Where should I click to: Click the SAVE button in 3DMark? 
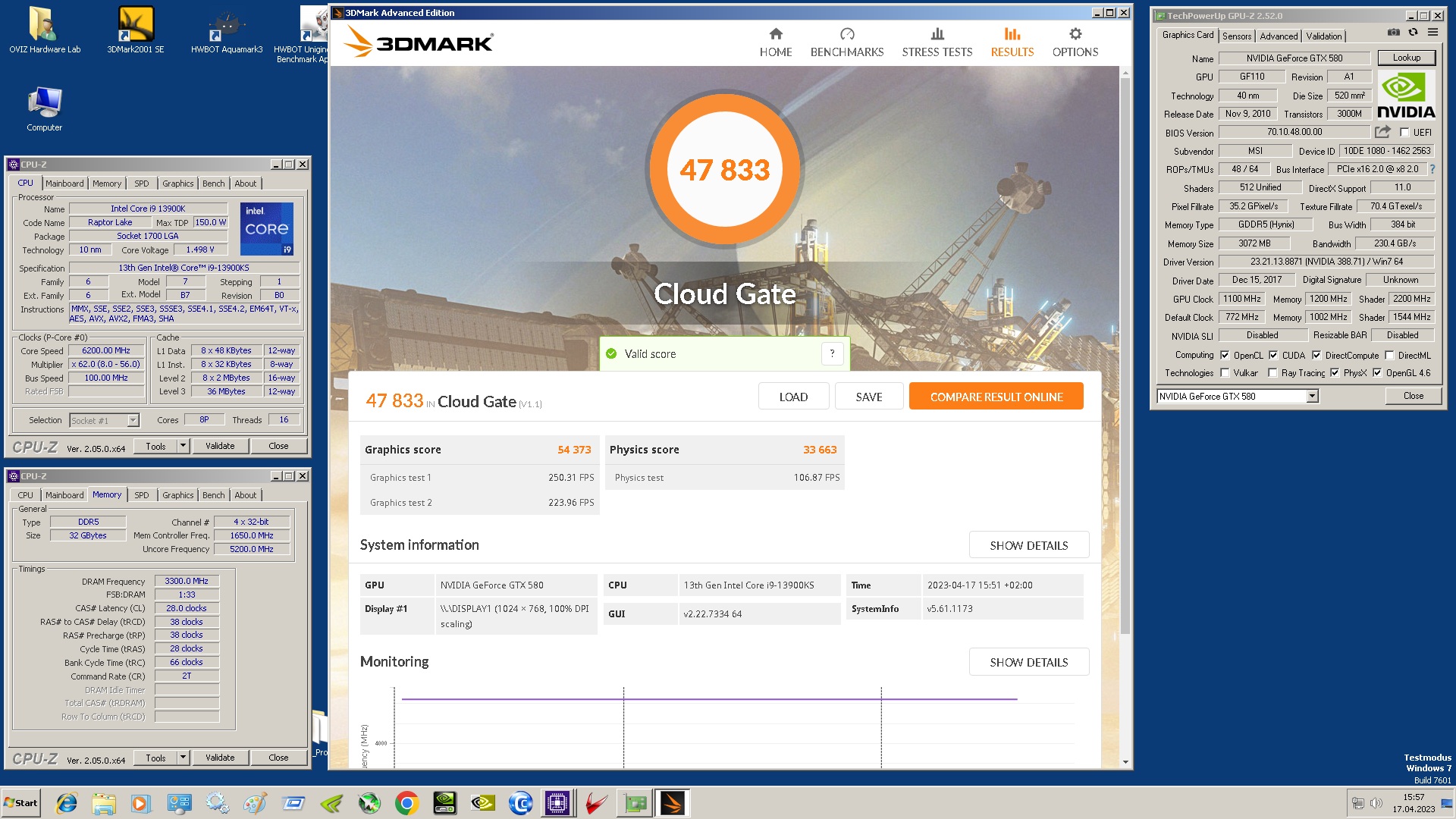tap(869, 397)
